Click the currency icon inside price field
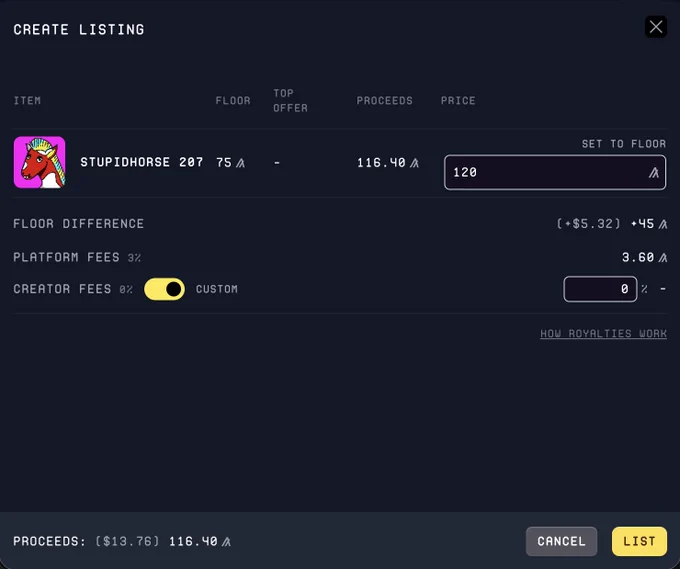680x569 pixels. click(654, 173)
